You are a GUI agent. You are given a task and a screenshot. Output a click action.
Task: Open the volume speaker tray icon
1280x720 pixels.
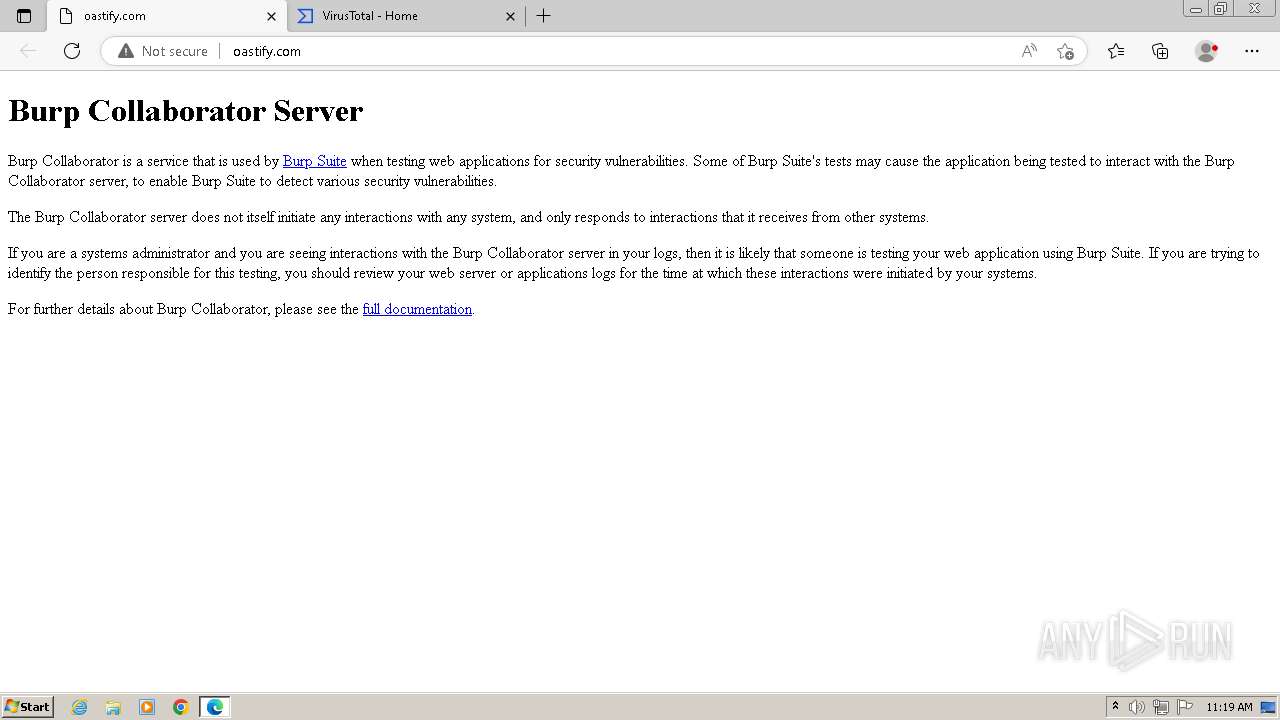pyautogui.click(x=1137, y=707)
